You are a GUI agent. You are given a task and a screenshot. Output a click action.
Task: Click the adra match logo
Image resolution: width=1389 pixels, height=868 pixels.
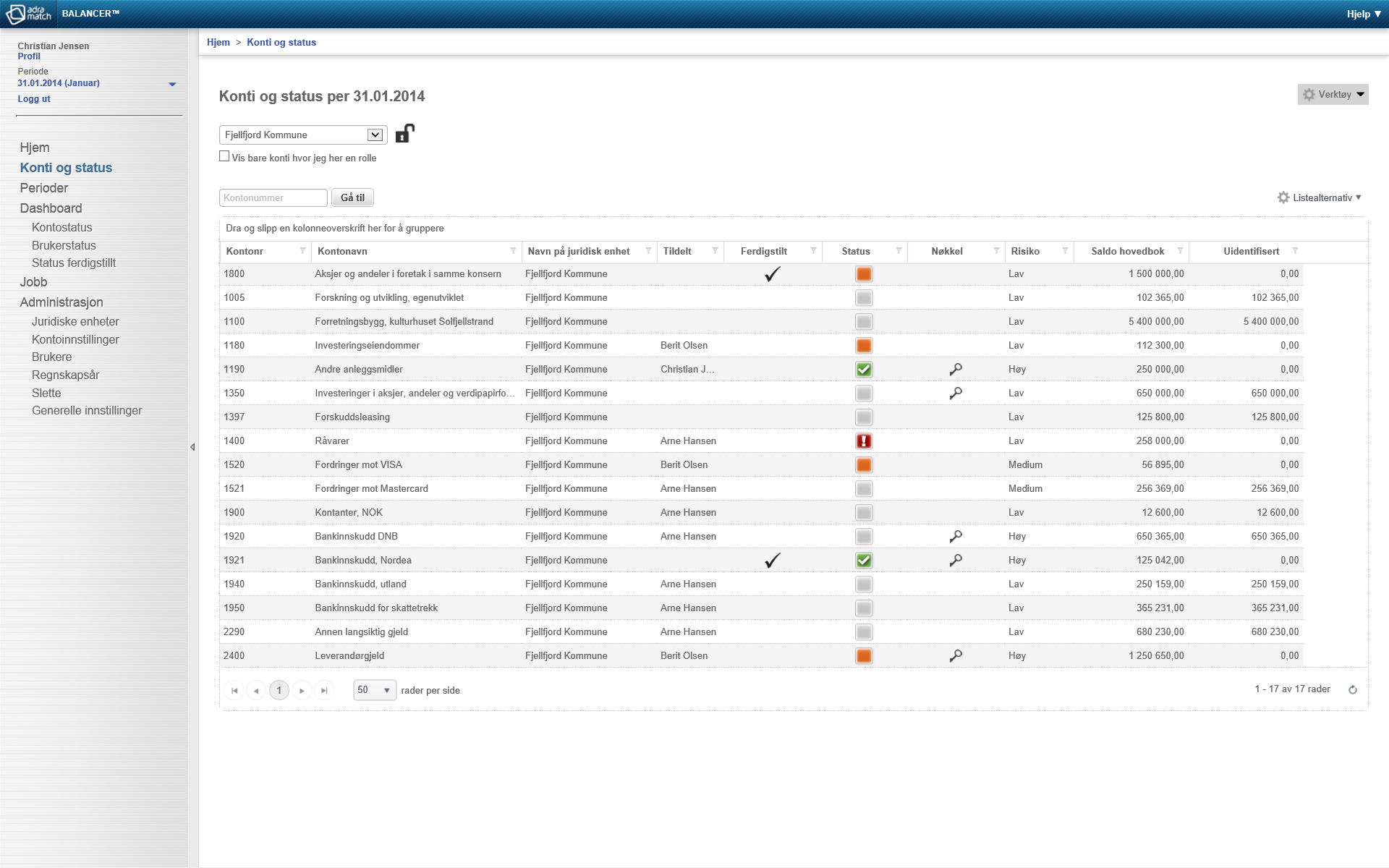29,14
